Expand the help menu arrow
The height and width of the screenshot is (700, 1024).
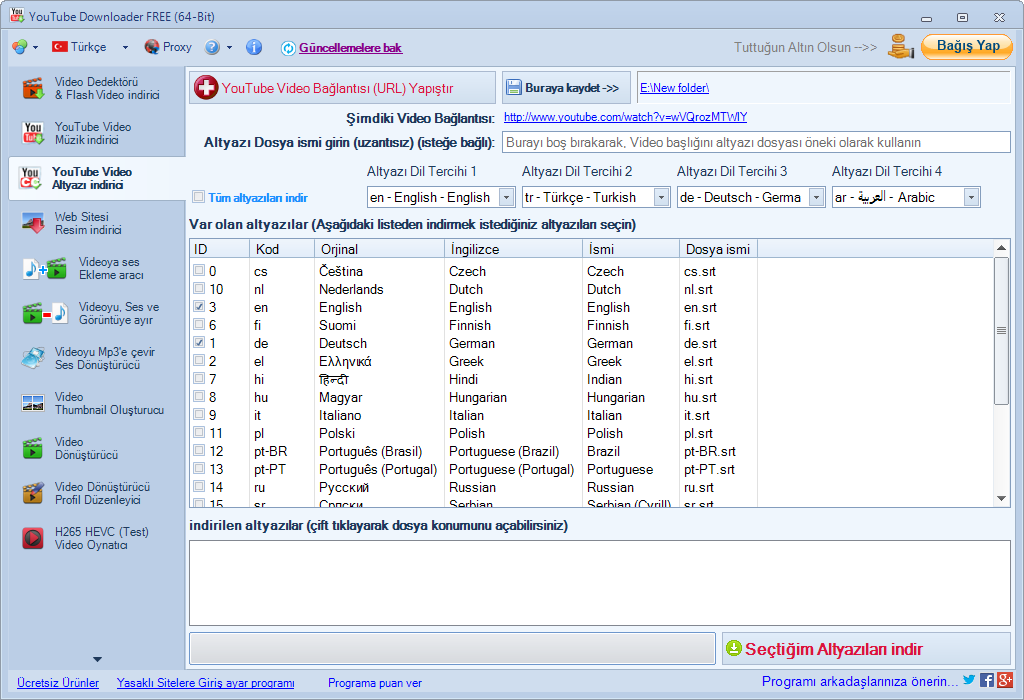229,48
